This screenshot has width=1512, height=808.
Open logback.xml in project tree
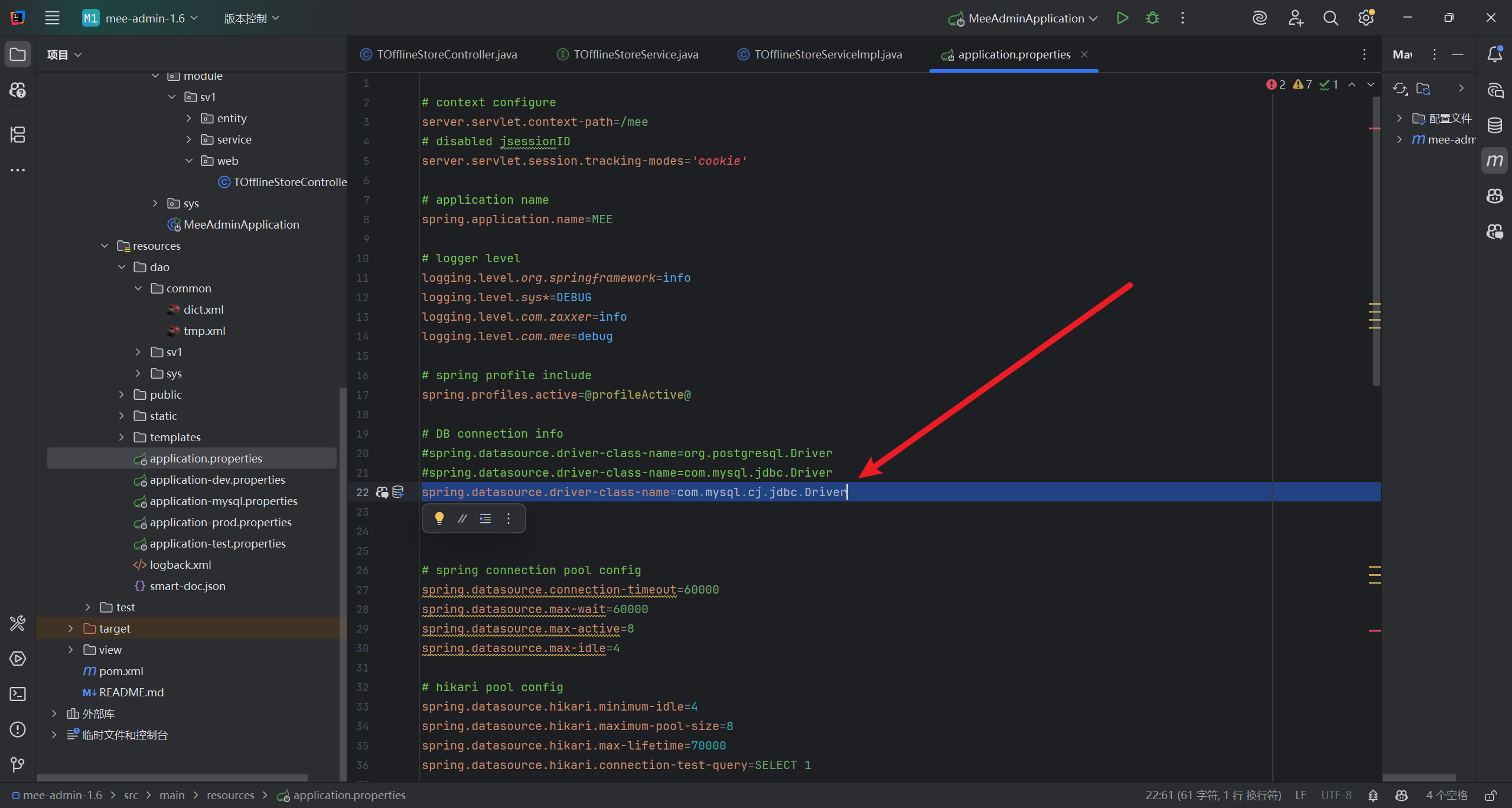(x=180, y=565)
